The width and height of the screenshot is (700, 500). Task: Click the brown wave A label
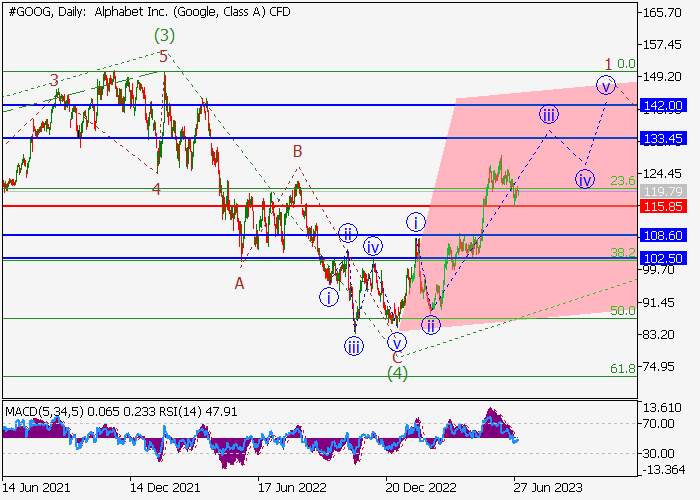point(240,283)
